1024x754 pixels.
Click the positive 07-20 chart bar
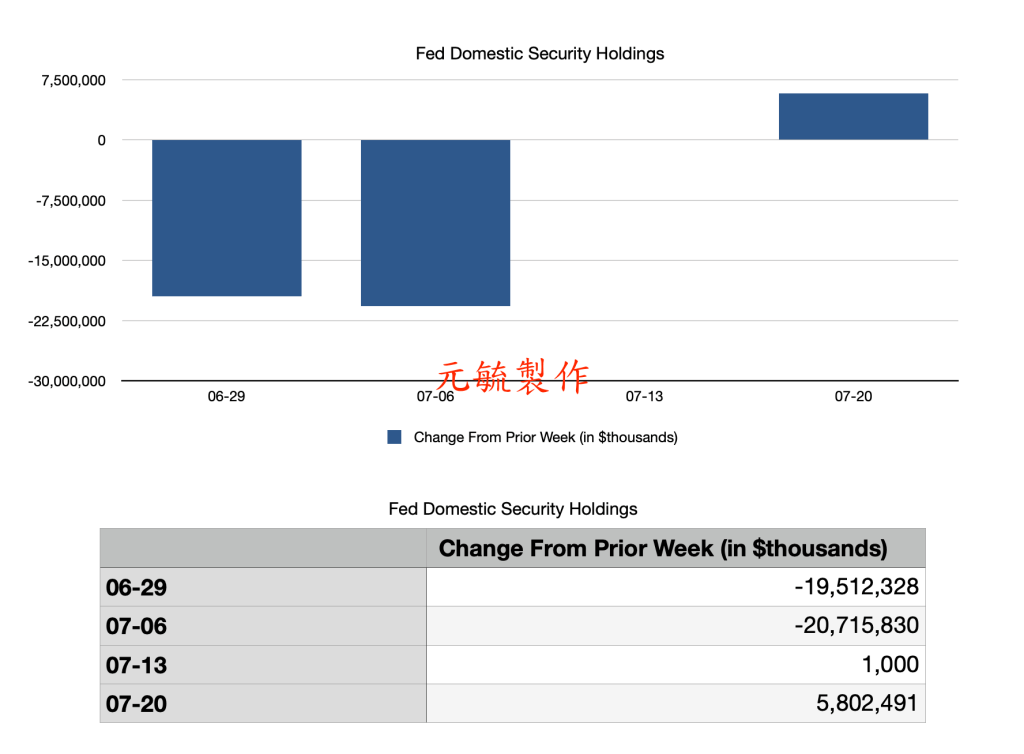coord(853,116)
